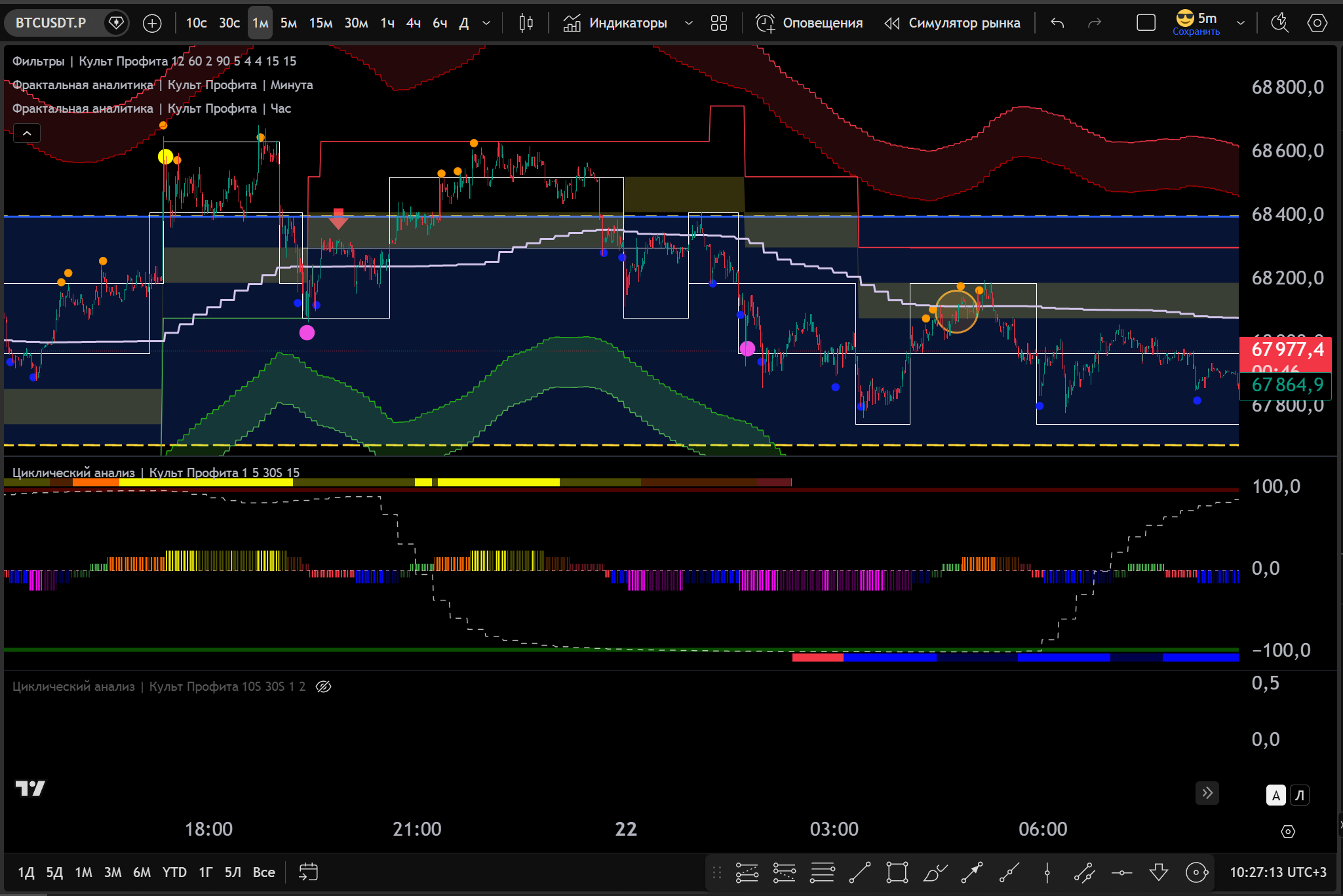Collapse the indicator legend chevron
1343x896 pixels.
(27, 133)
